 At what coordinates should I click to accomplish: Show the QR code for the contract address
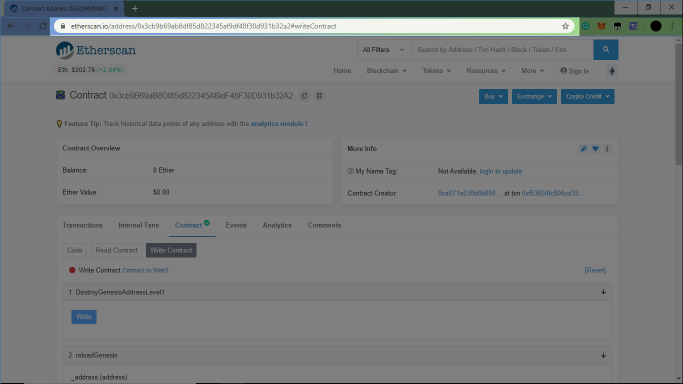tap(319, 96)
